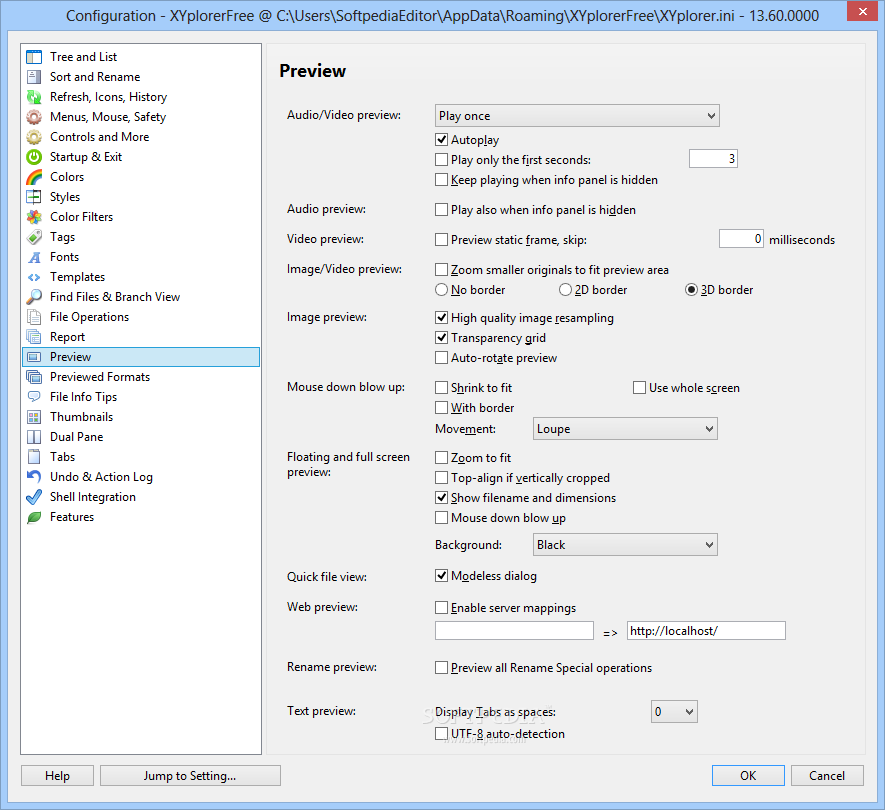Close the Configuration dialog window
The width and height of the screenshot is (885, 810).
(862, 11)
